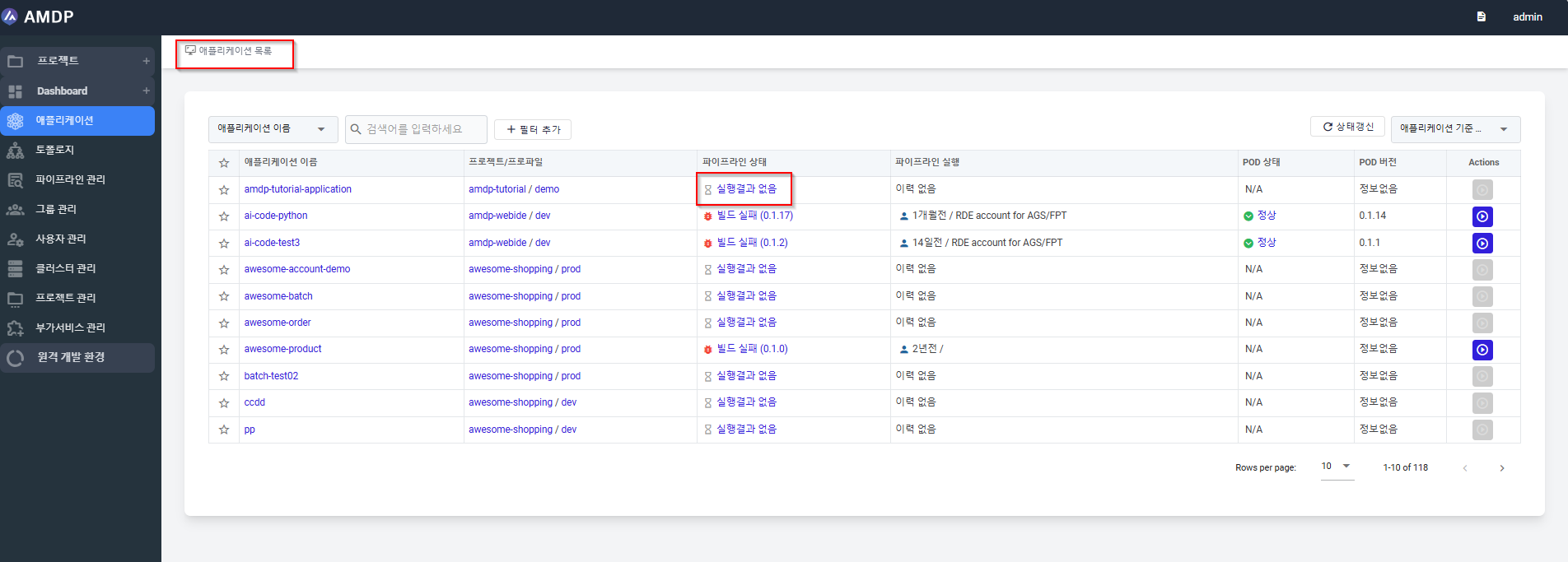Click disabled action icon for awesome-batch
Viewport: 1568px width, 562px height.
pyautogui.click(x=1482, y=296)
